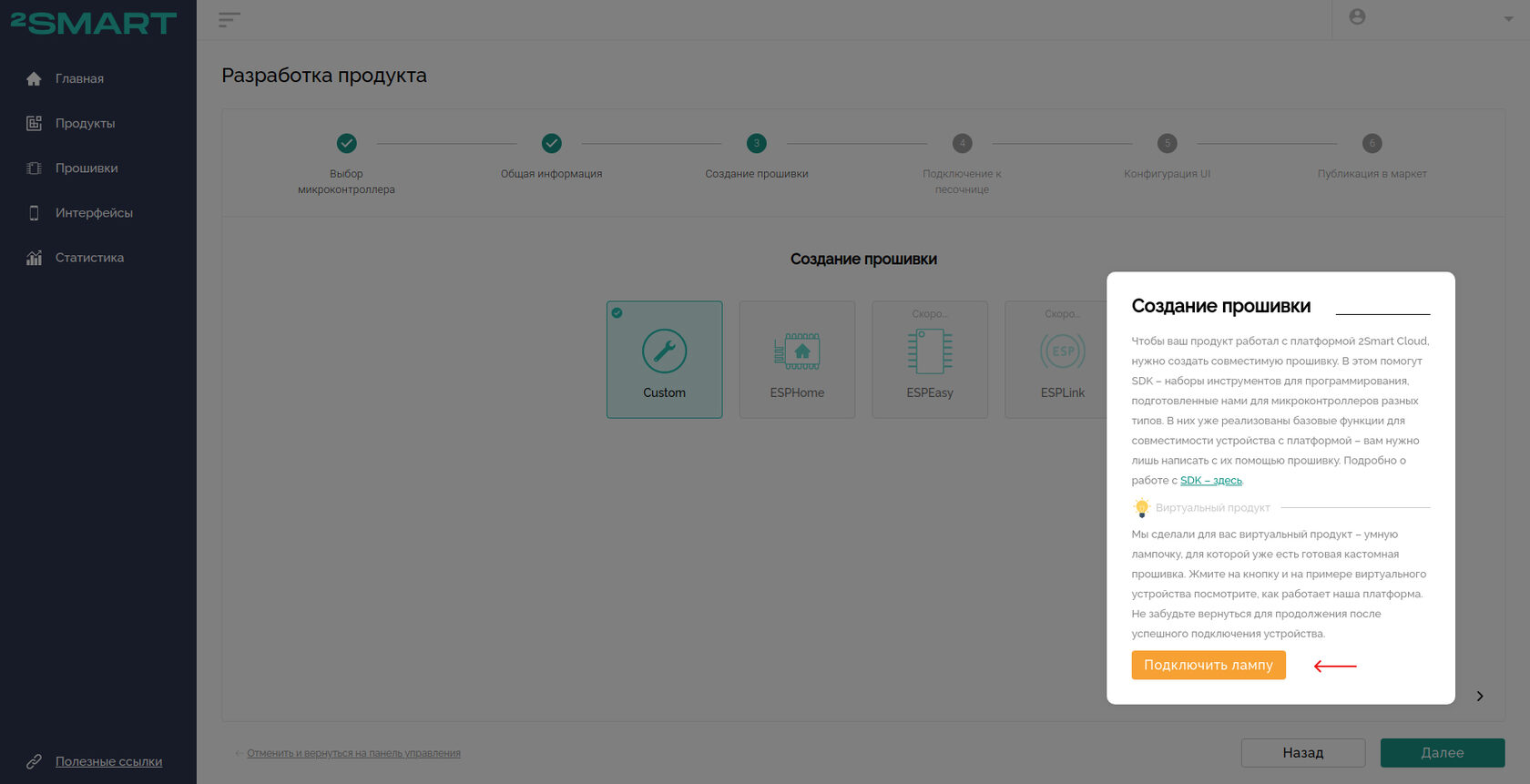The height and width of the screenshot is (784, 1530).
Task: Select step 4 circle indicator
Action: tap(962, 143)
